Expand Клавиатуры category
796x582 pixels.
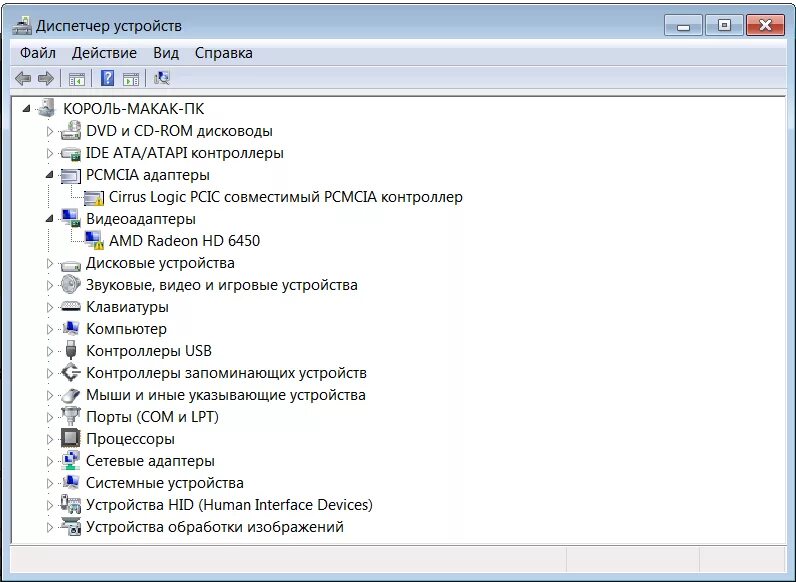(49, 307)
